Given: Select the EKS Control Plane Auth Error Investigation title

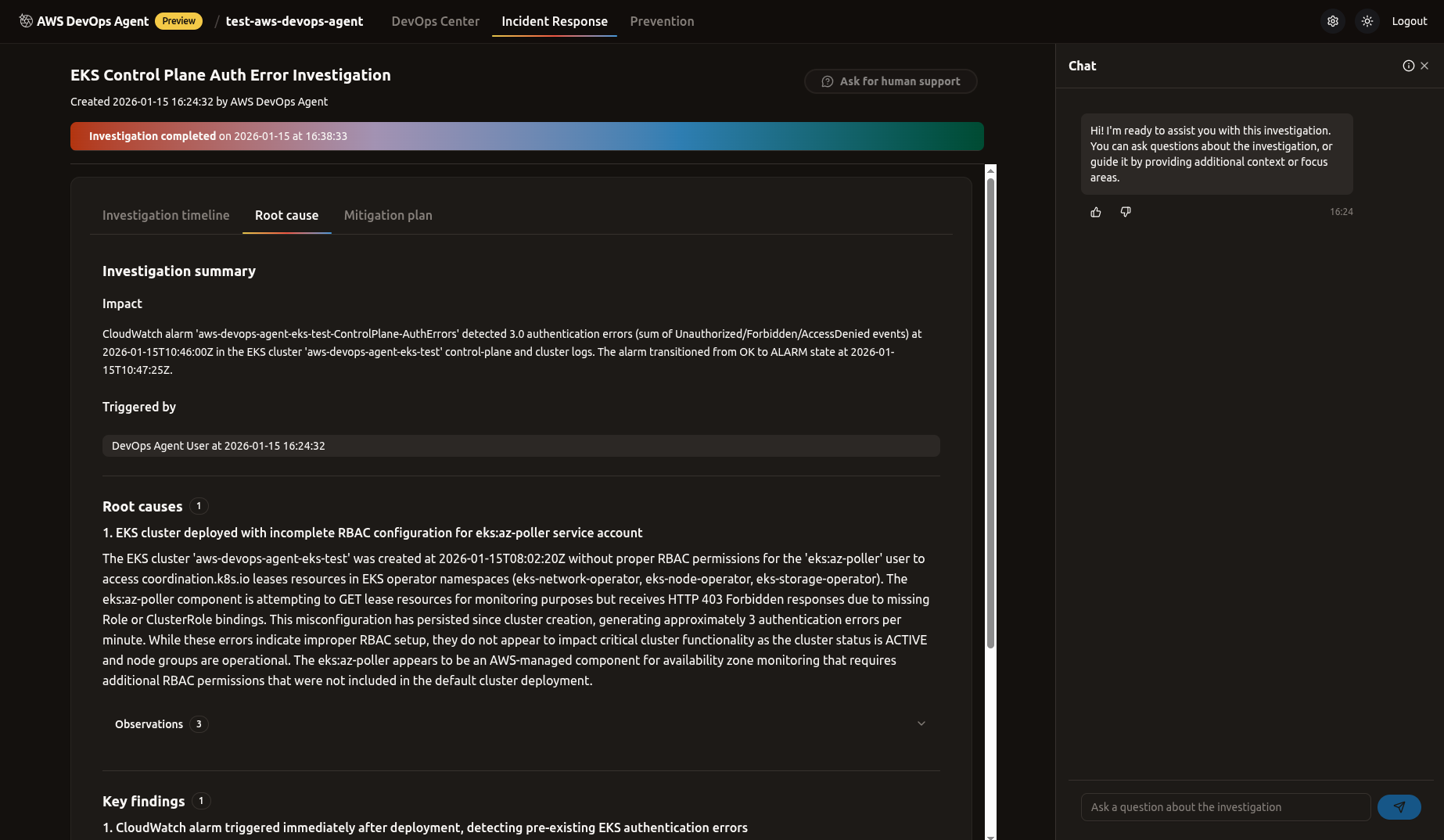Looking at the screenshot, I should pos(231,75).
